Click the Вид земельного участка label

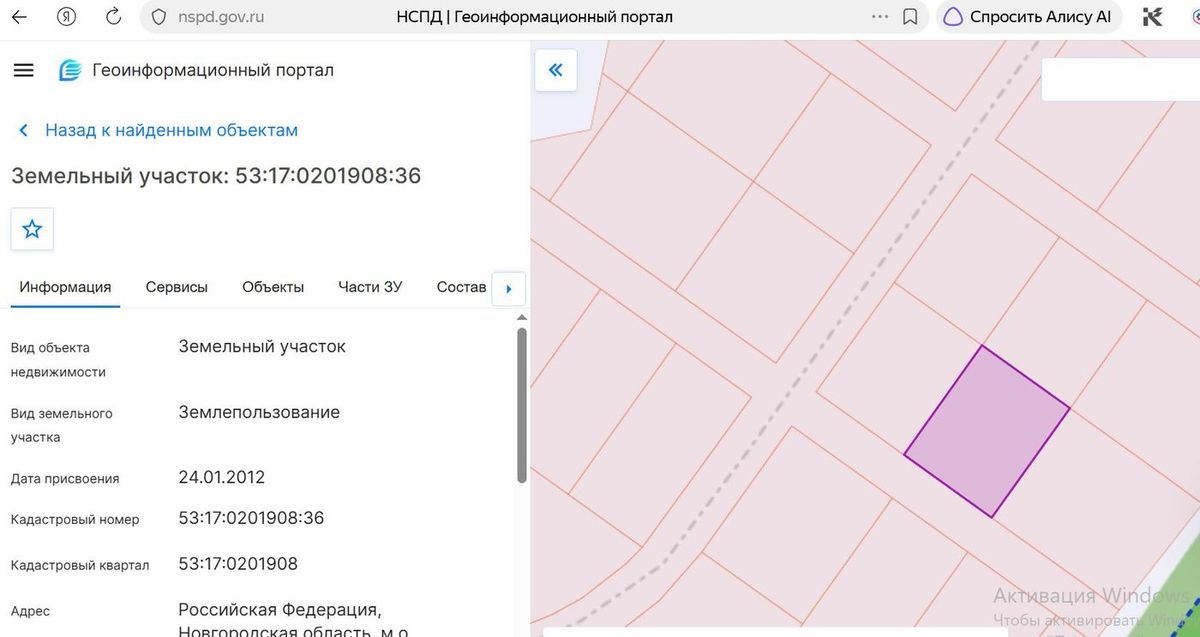pyautogui.click(x=61, y=425)
